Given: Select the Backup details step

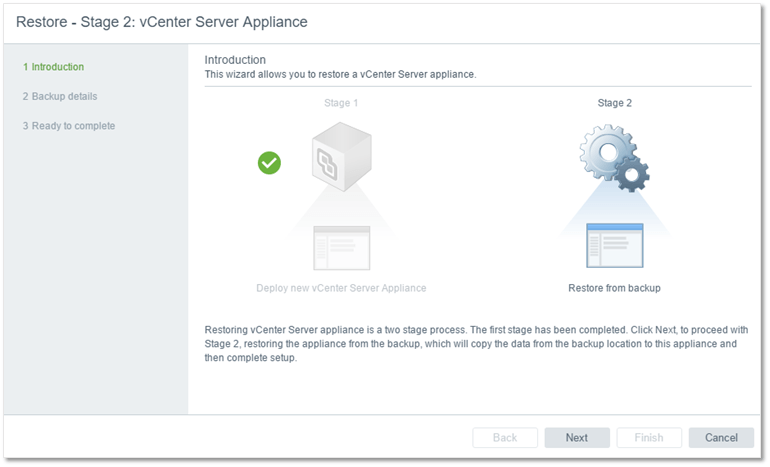Looking at the screenshot, I should (60, 96).
